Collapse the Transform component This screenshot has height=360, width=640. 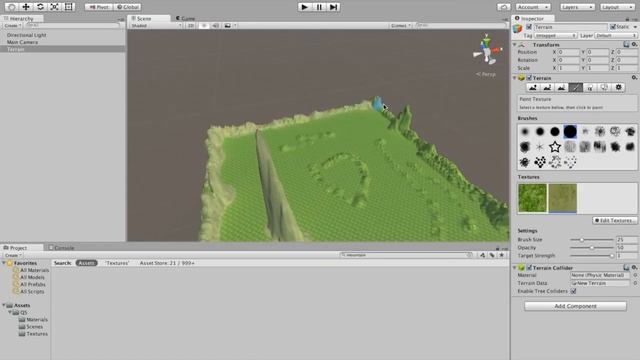tap(515, 44)
